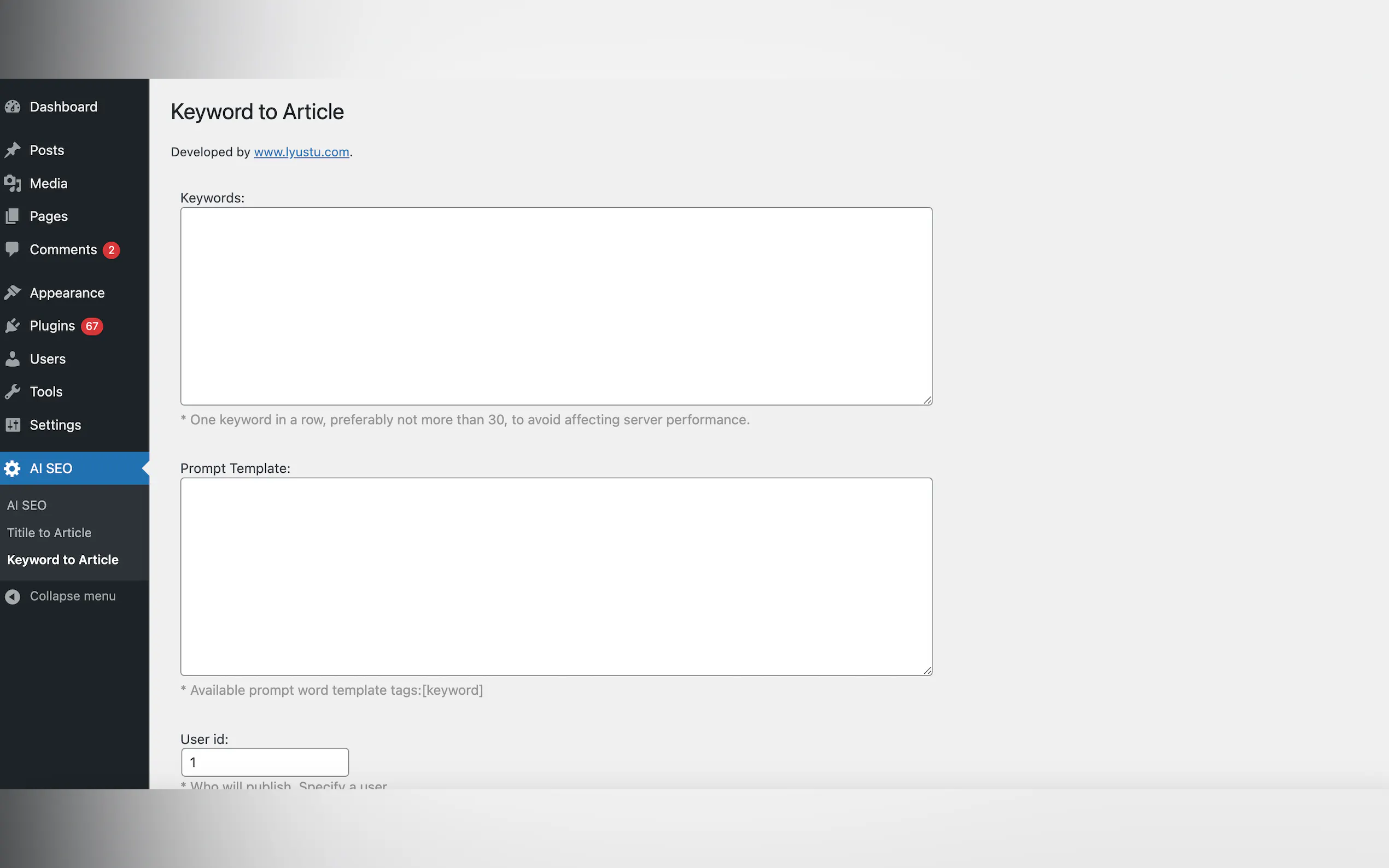This screenshot has width=1389, height=868.
Task: Click the Appearance paintbrush icon
Action: coord(13,293)
